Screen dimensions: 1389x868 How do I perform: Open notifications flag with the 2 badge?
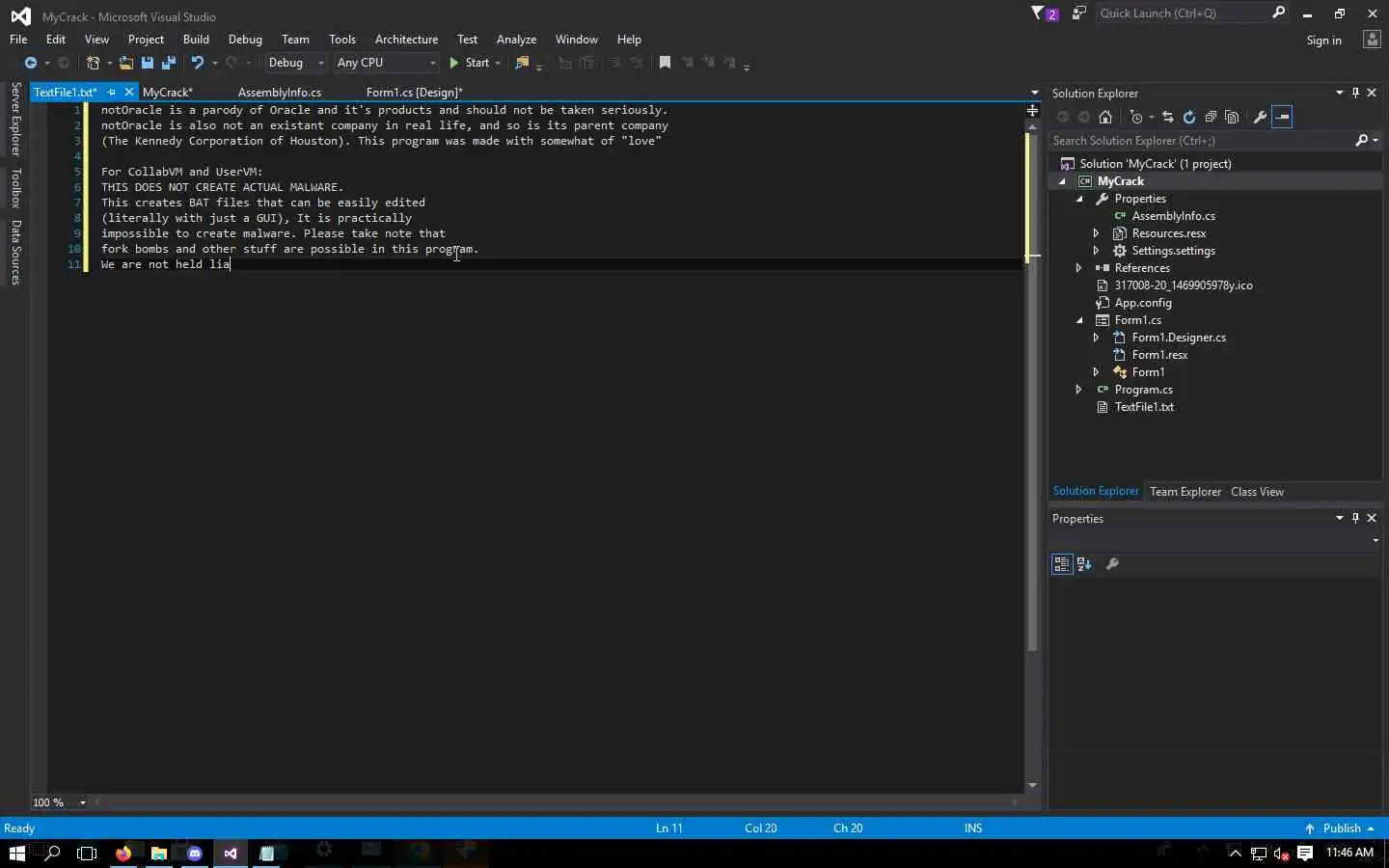pos(1044,14)
